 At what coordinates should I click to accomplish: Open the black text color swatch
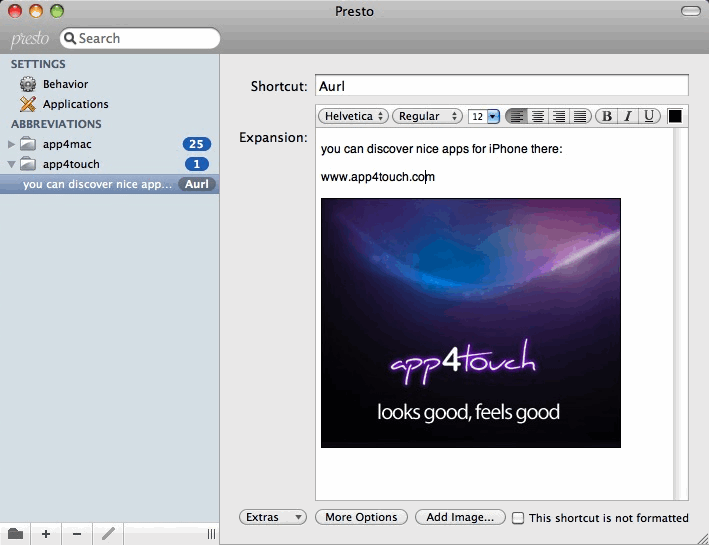coord(675,116)
